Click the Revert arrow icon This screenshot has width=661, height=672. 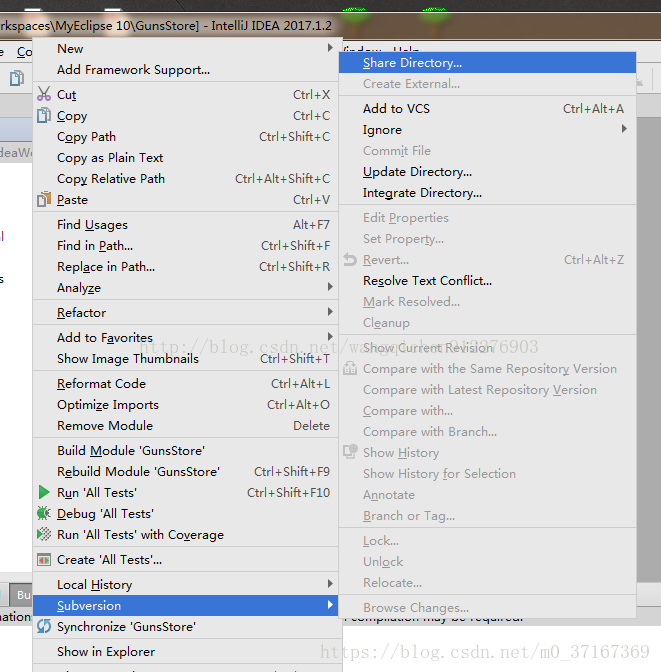click(350, 259)
